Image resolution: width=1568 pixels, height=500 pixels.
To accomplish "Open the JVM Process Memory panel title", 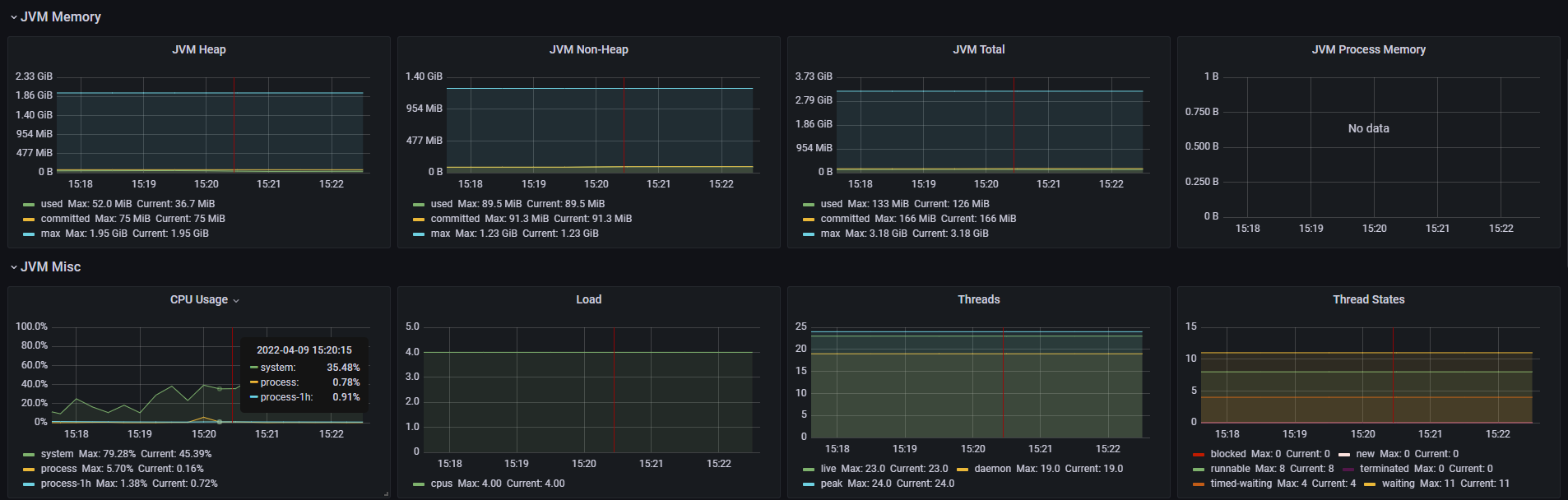I will pos(1369,49).
